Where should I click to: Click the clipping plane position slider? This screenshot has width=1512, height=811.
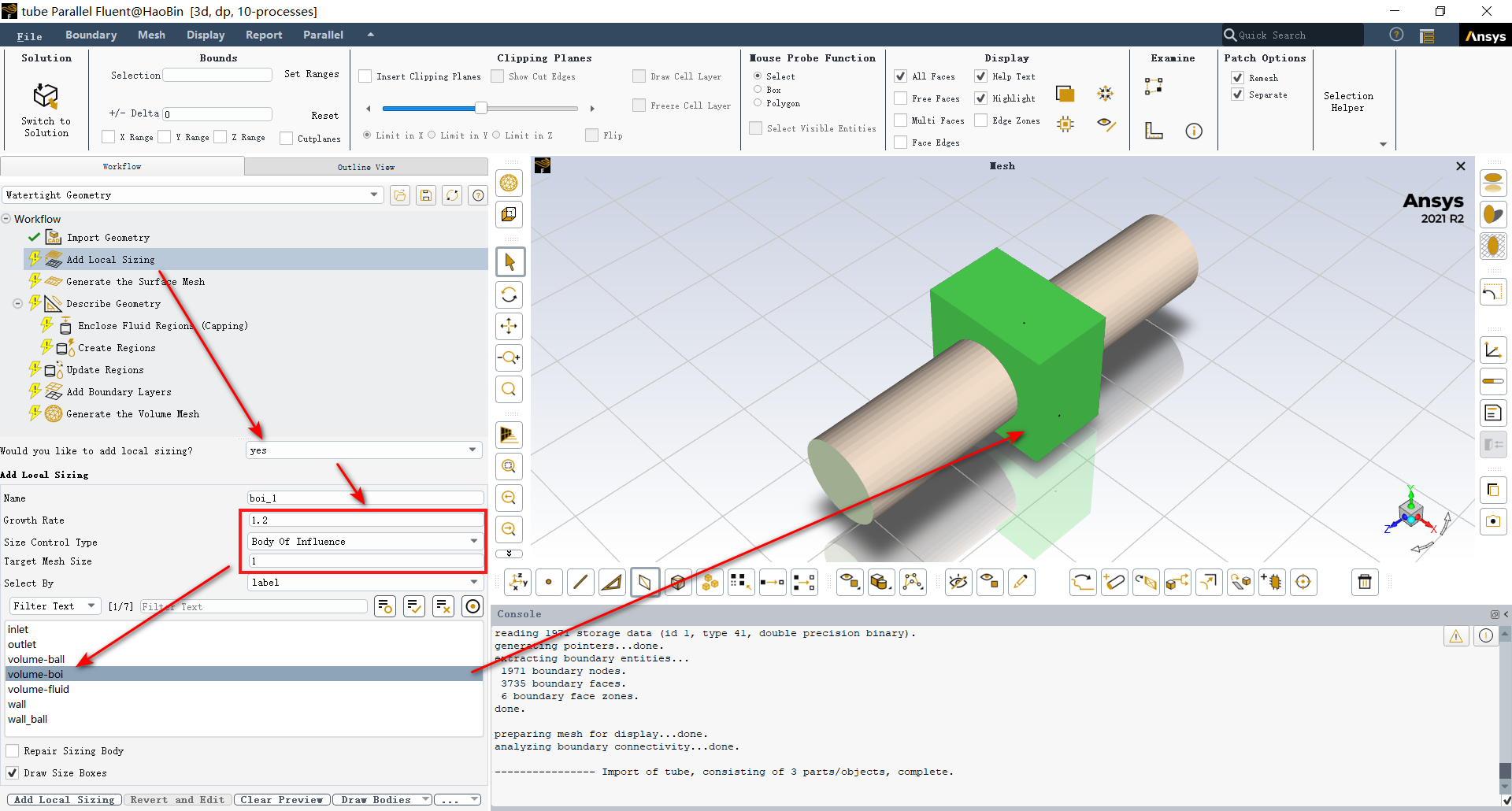[480, 108]
